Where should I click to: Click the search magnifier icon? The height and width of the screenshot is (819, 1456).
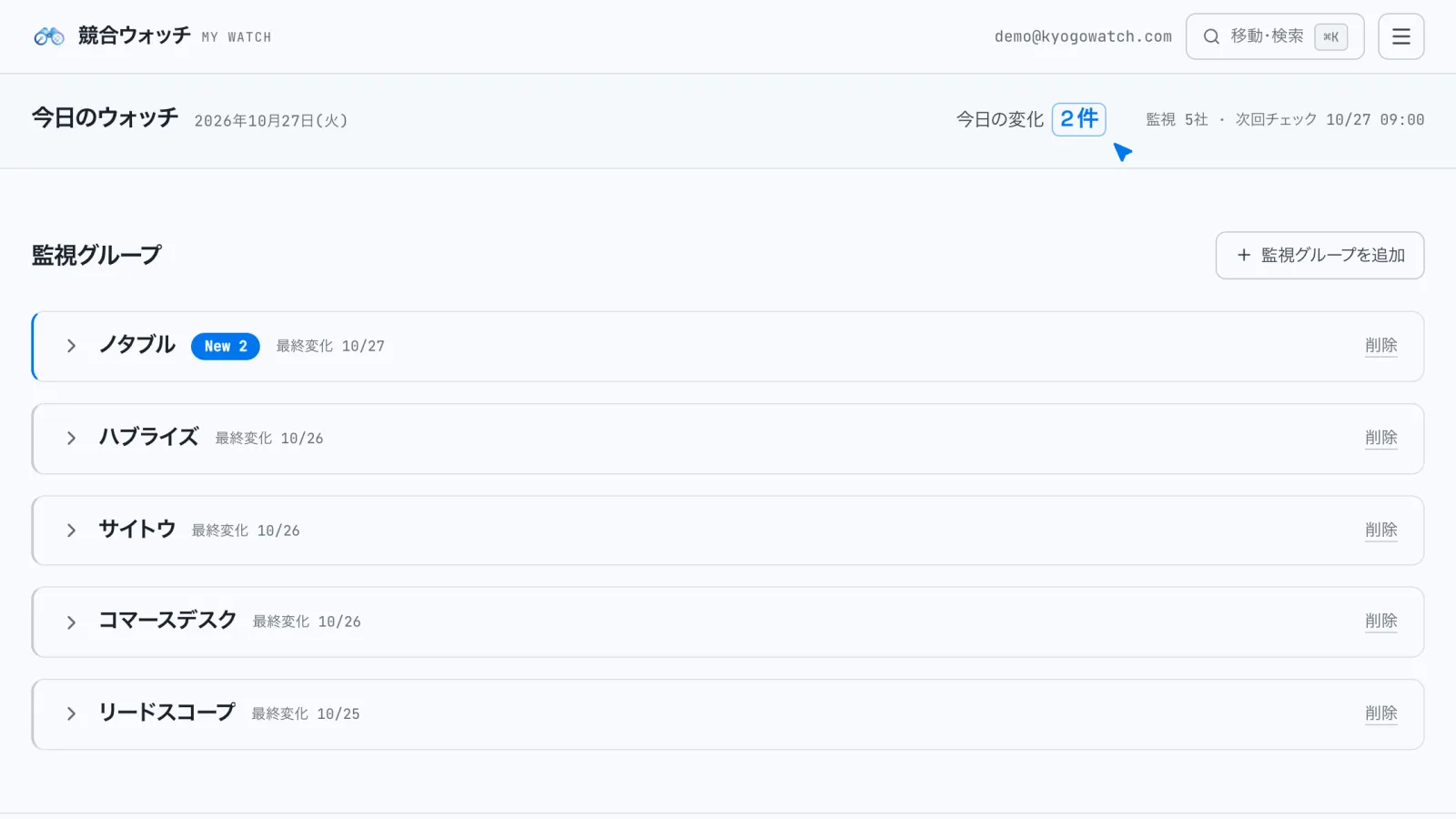[x=1211, y=36]
